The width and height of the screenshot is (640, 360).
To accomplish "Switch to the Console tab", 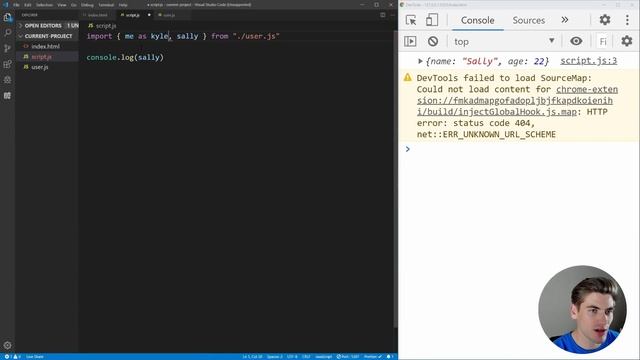I will click(478, 20).
